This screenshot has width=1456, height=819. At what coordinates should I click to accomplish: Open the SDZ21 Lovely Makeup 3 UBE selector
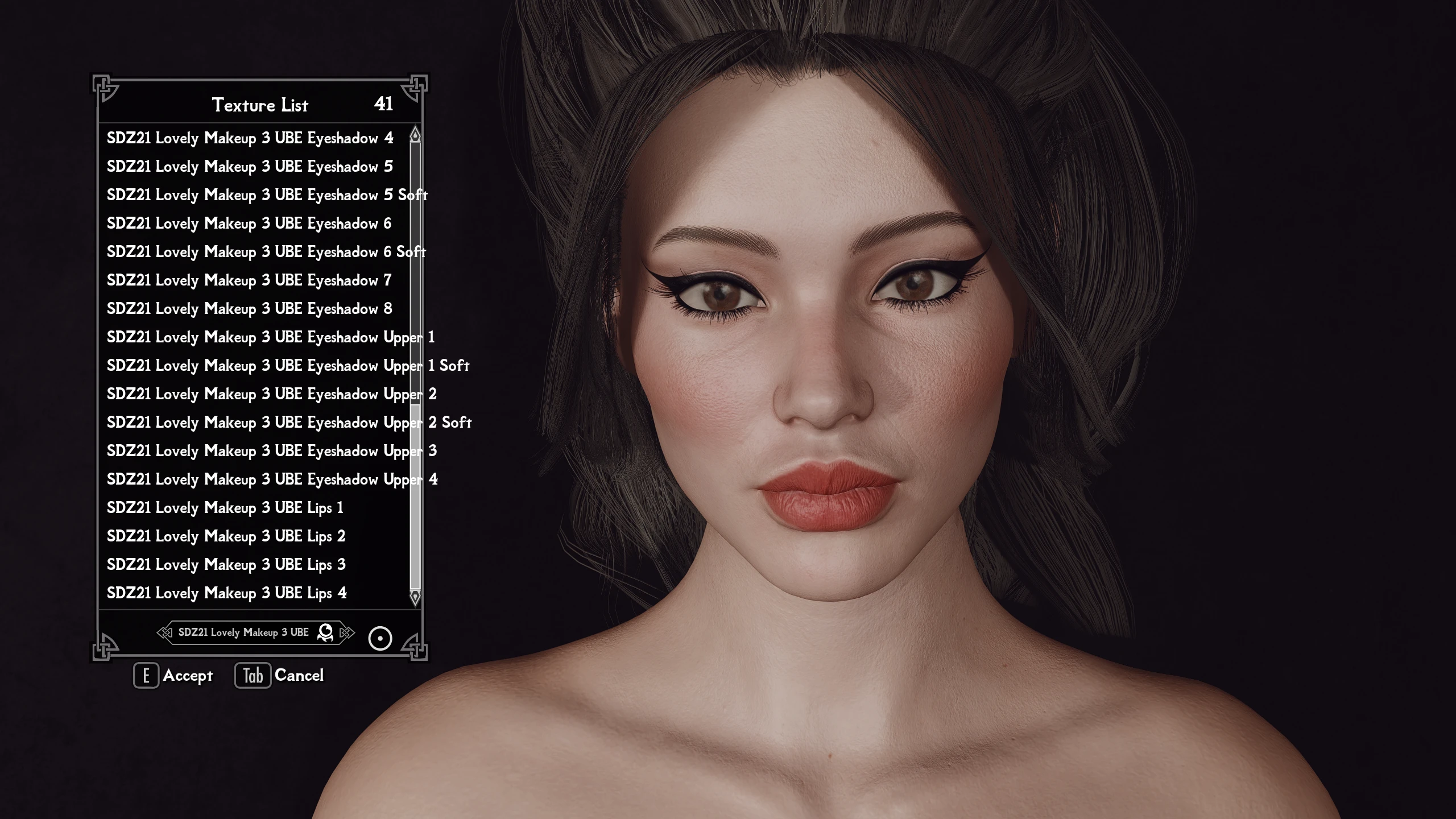pyautogui.click(x=255, y=632)
